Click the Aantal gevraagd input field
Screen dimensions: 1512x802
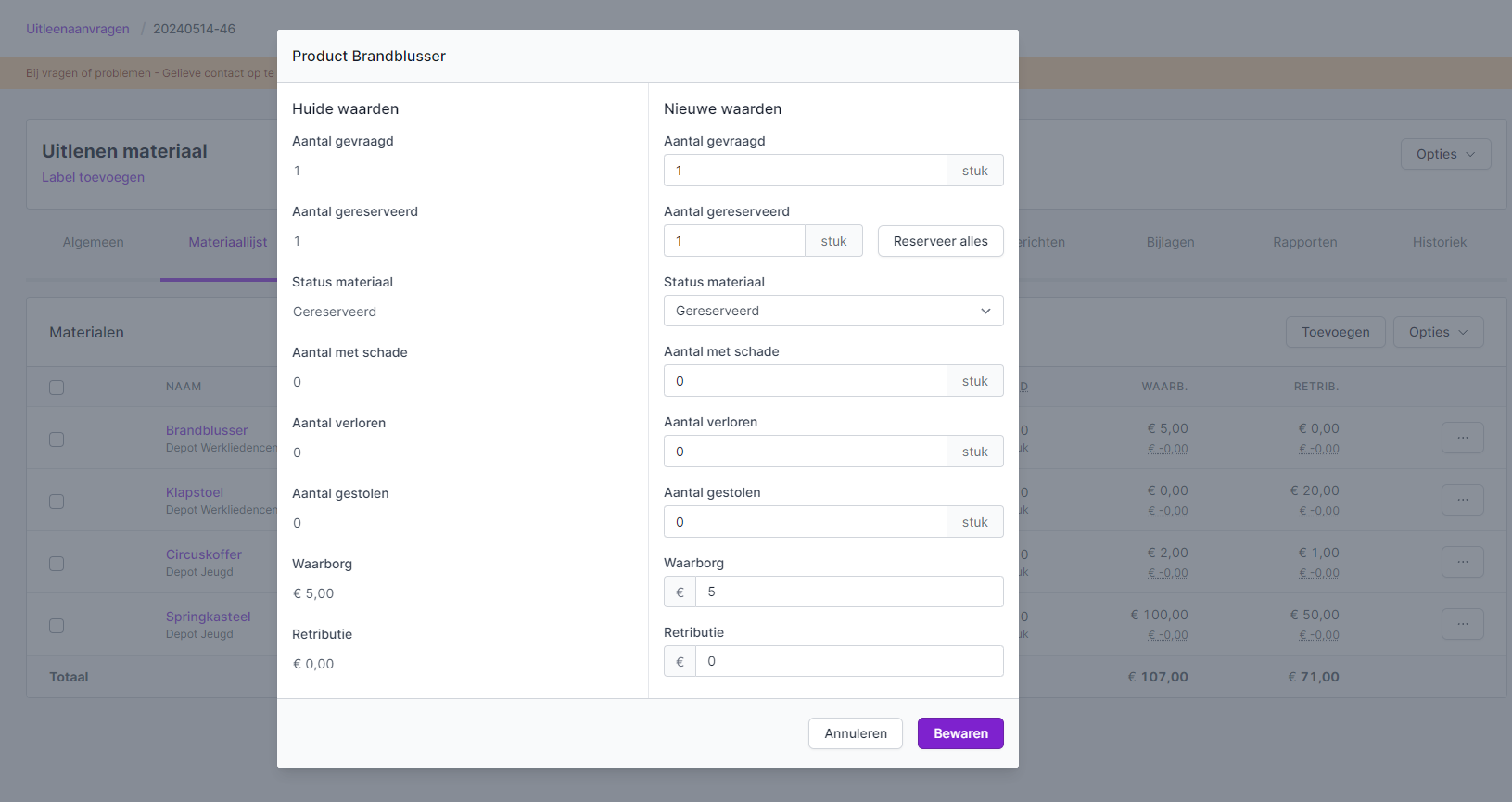[805, 171]
